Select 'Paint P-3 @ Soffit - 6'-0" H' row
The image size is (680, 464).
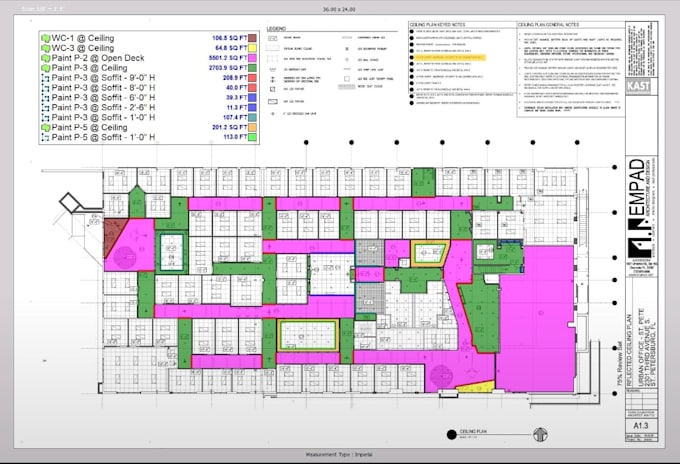[149, 98]
